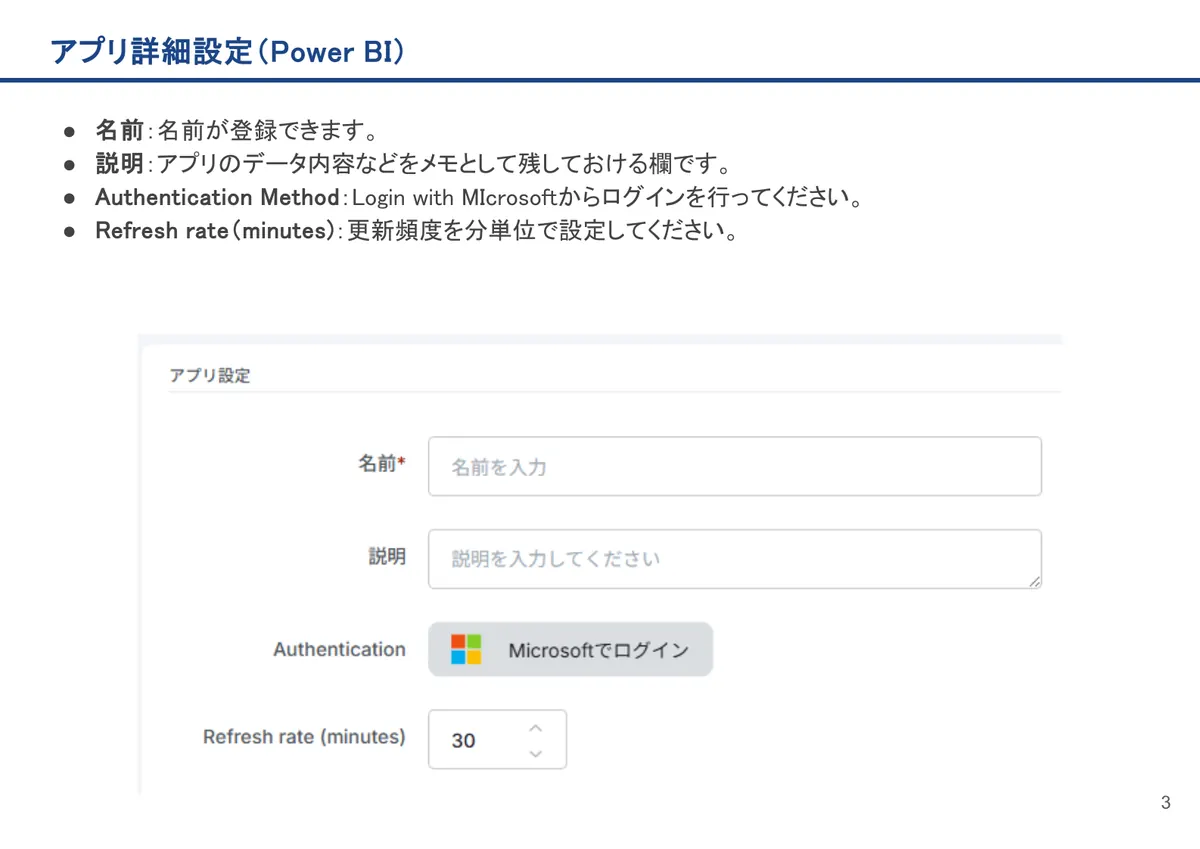The image size is (1200, 849).
Task: Click the Refresh rate (minutes) form label
Action: coord(304,737)
